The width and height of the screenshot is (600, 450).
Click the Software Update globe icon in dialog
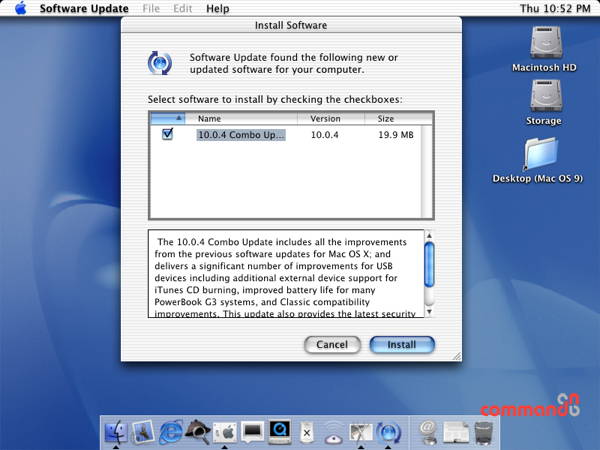(160, 63)
